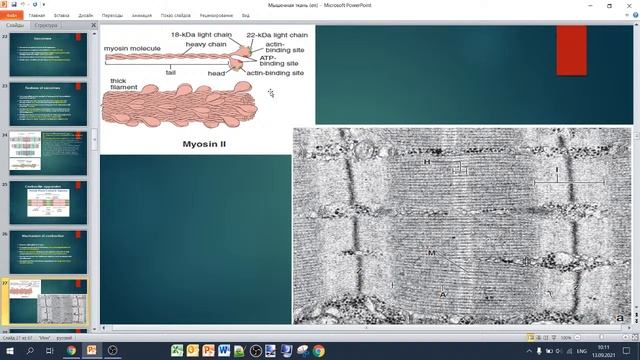
Task: Fit slide to current window
Action: click(x=635, y=338)
